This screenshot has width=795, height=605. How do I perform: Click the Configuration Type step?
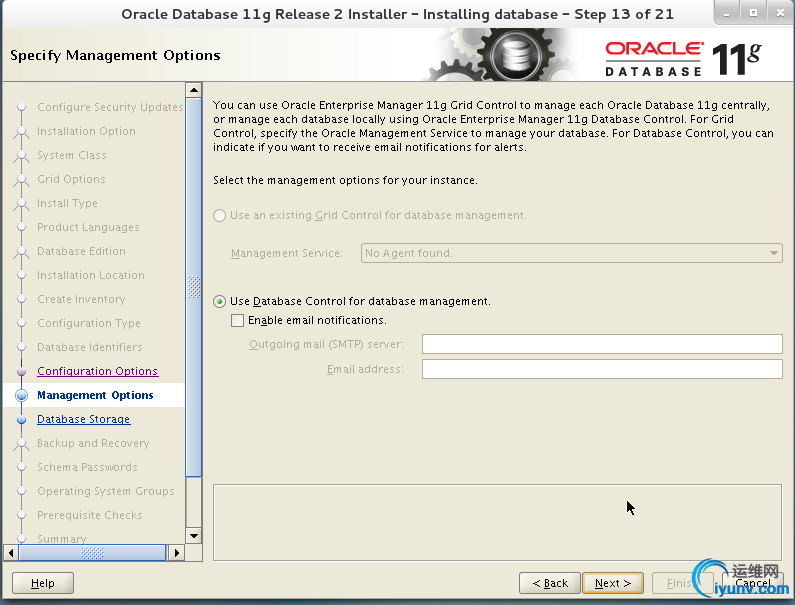tap(89, 323)
